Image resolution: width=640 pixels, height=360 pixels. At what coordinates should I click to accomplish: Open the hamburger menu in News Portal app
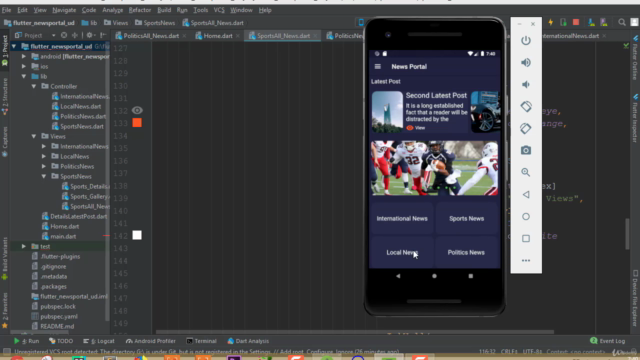378,67
